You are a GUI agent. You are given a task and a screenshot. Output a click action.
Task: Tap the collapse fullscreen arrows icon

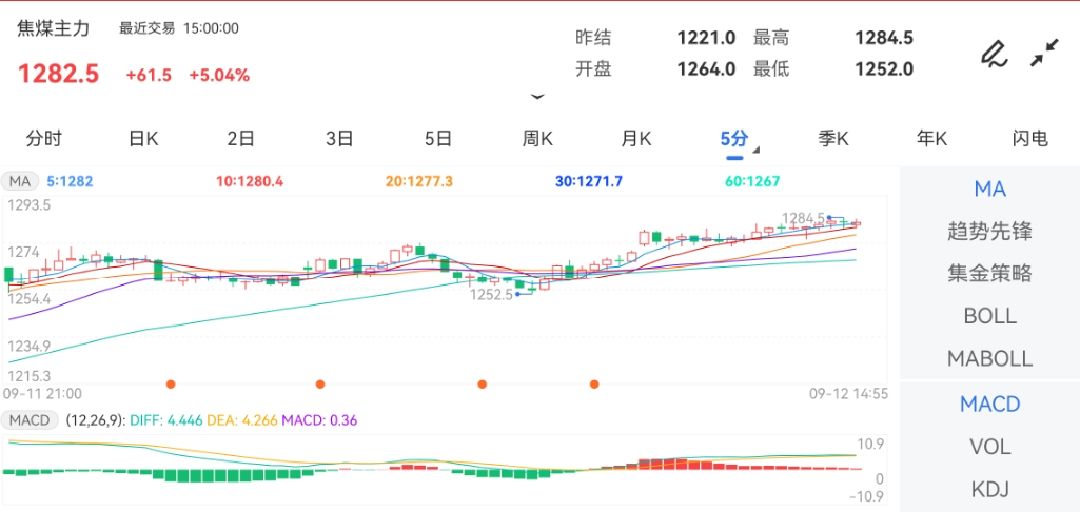click(1045, 53)
